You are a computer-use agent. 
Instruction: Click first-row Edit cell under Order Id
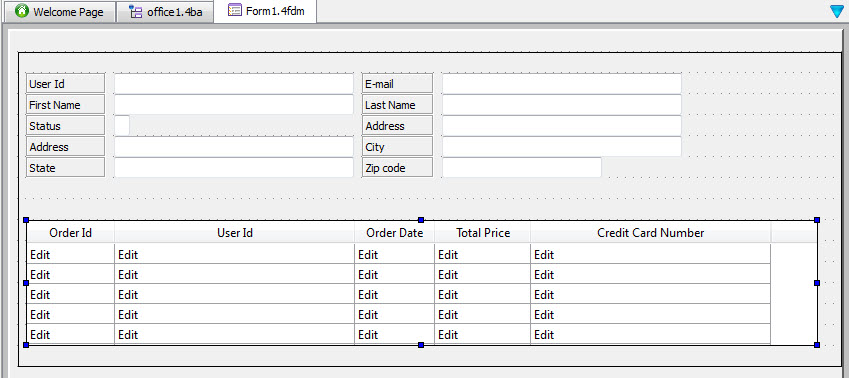click(x=70, y=255)
